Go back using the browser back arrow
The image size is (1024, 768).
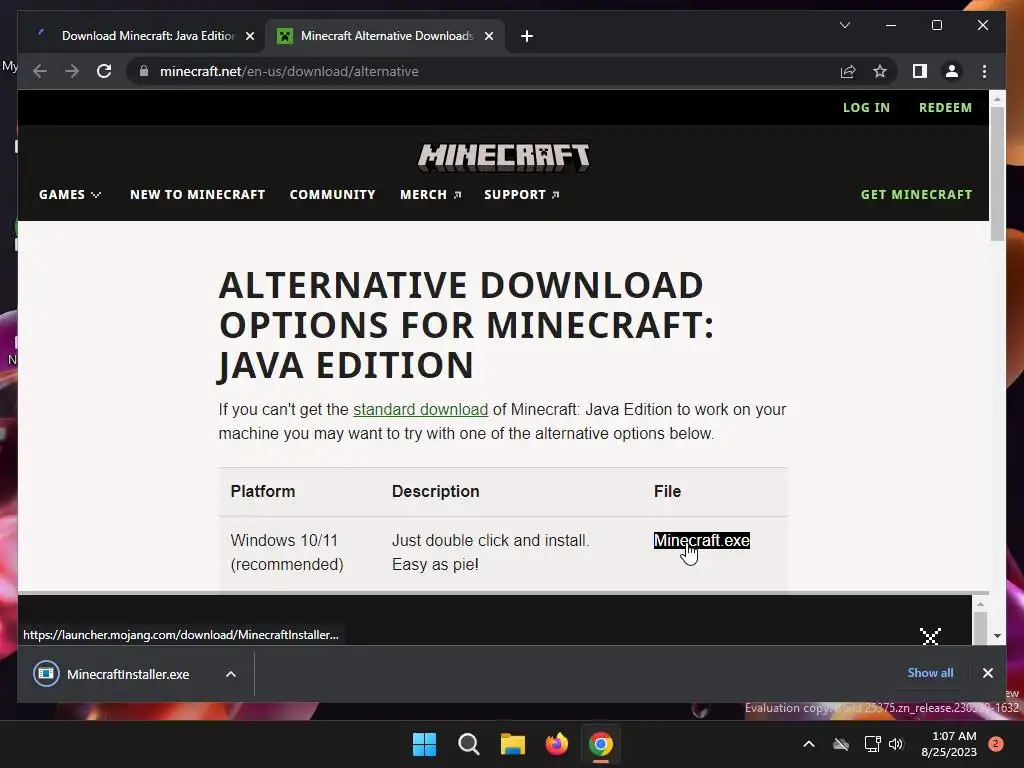point(40,71)
